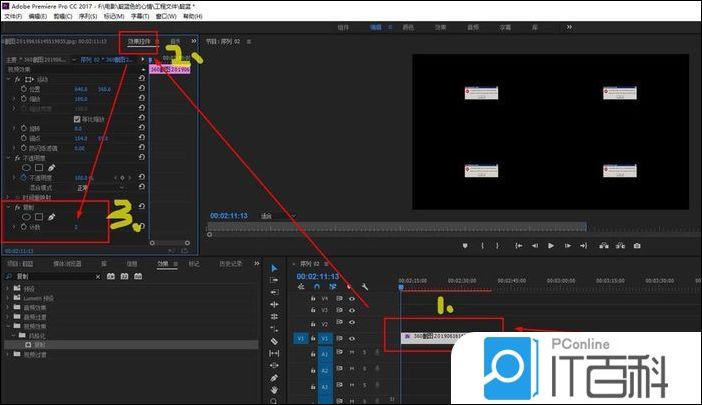
Task: Open timeline display settings wrench
Action: click(x=366, y=286)
